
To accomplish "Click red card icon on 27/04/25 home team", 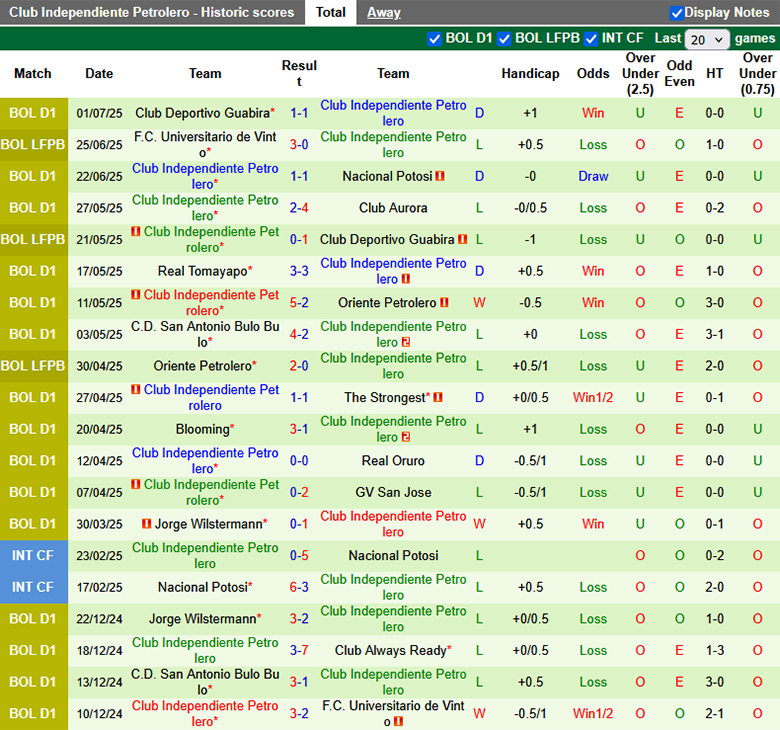I will (x=135, y=389).
